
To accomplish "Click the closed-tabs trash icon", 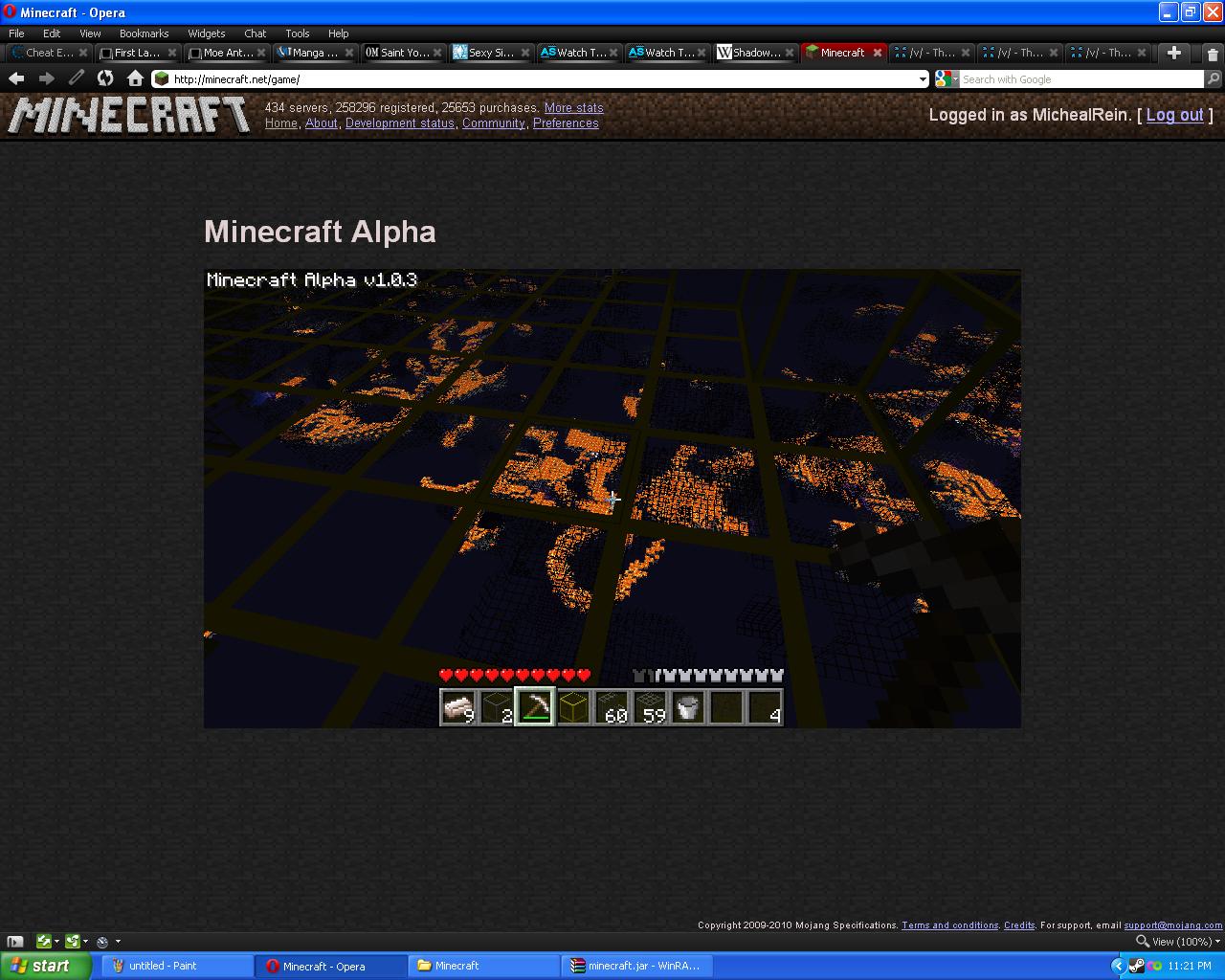I will tap(1214, 53).
